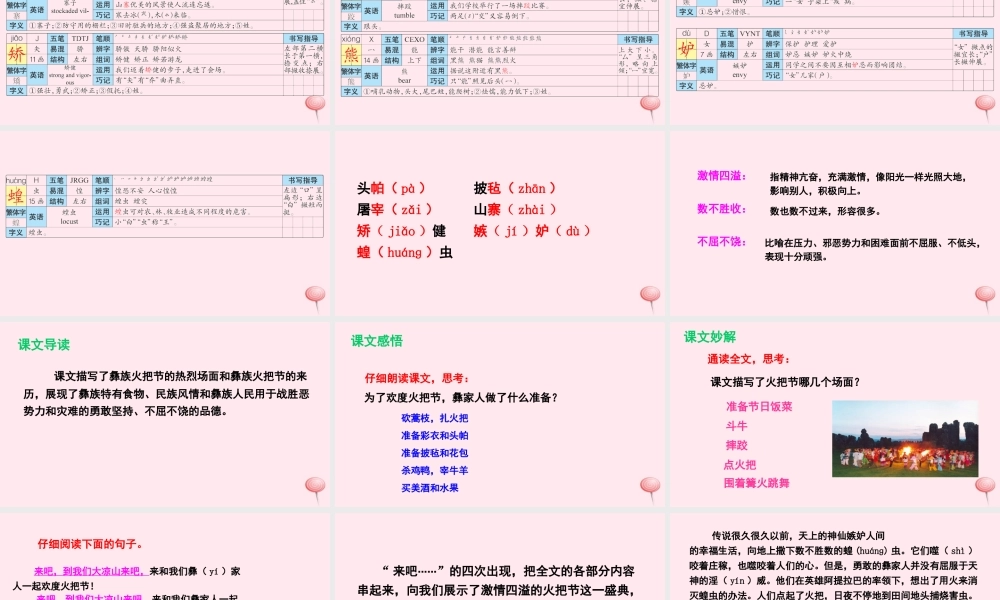Click the 书写指导 header on the 熊 card
The height and width of the screenshot is (600, 1000).
pos(638,40)
